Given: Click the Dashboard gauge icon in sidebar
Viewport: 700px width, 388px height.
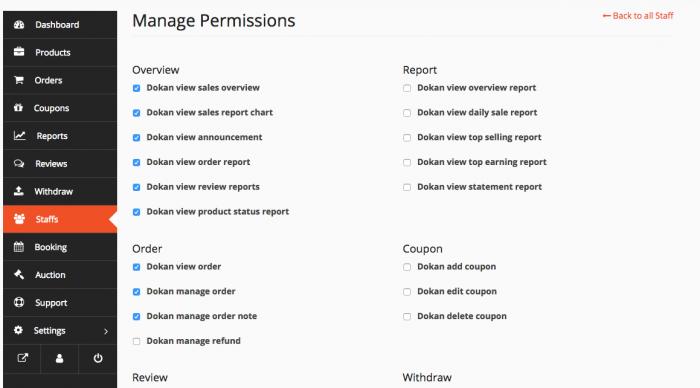Looking at the screenshot, I should pyautogui.click(x=19, y=25).
